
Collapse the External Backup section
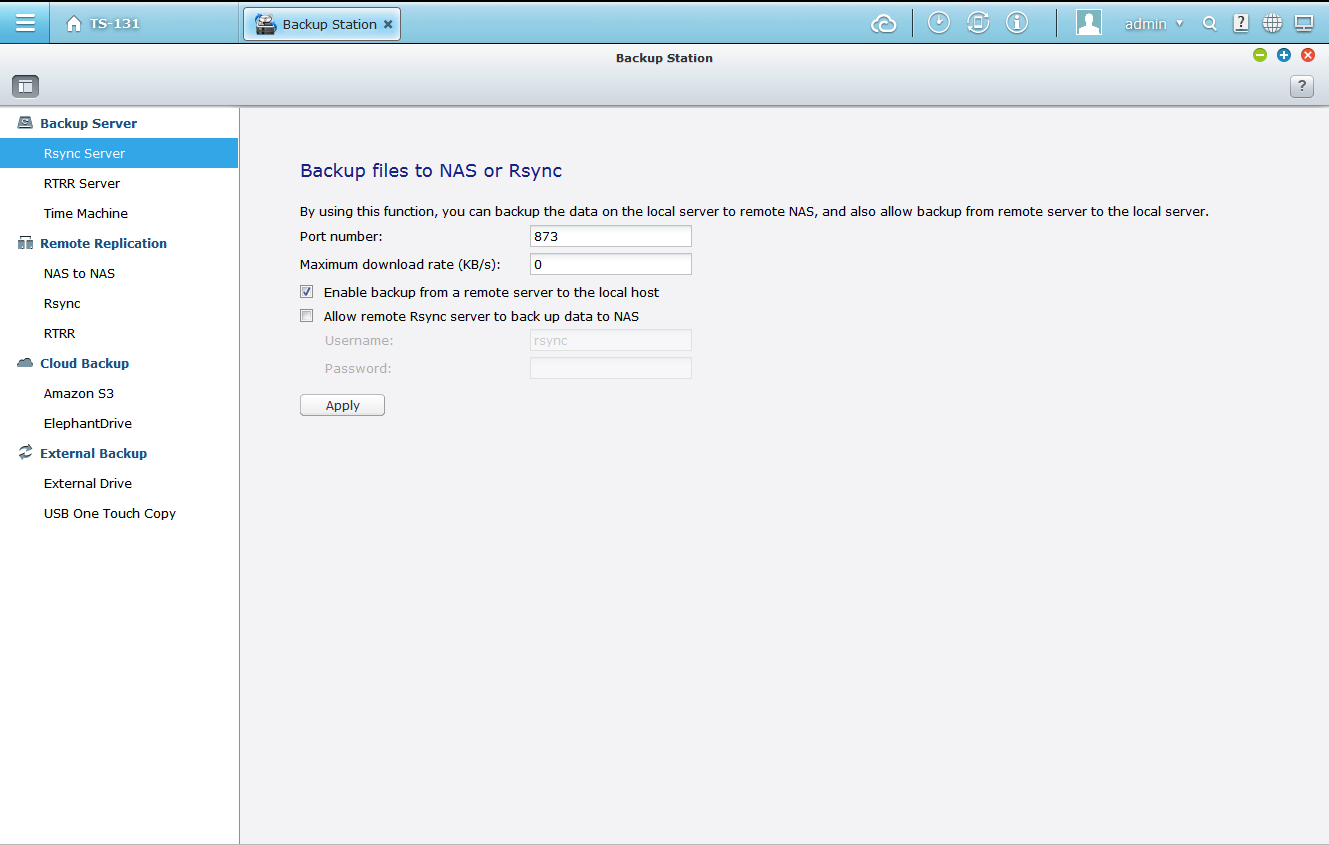93,453
